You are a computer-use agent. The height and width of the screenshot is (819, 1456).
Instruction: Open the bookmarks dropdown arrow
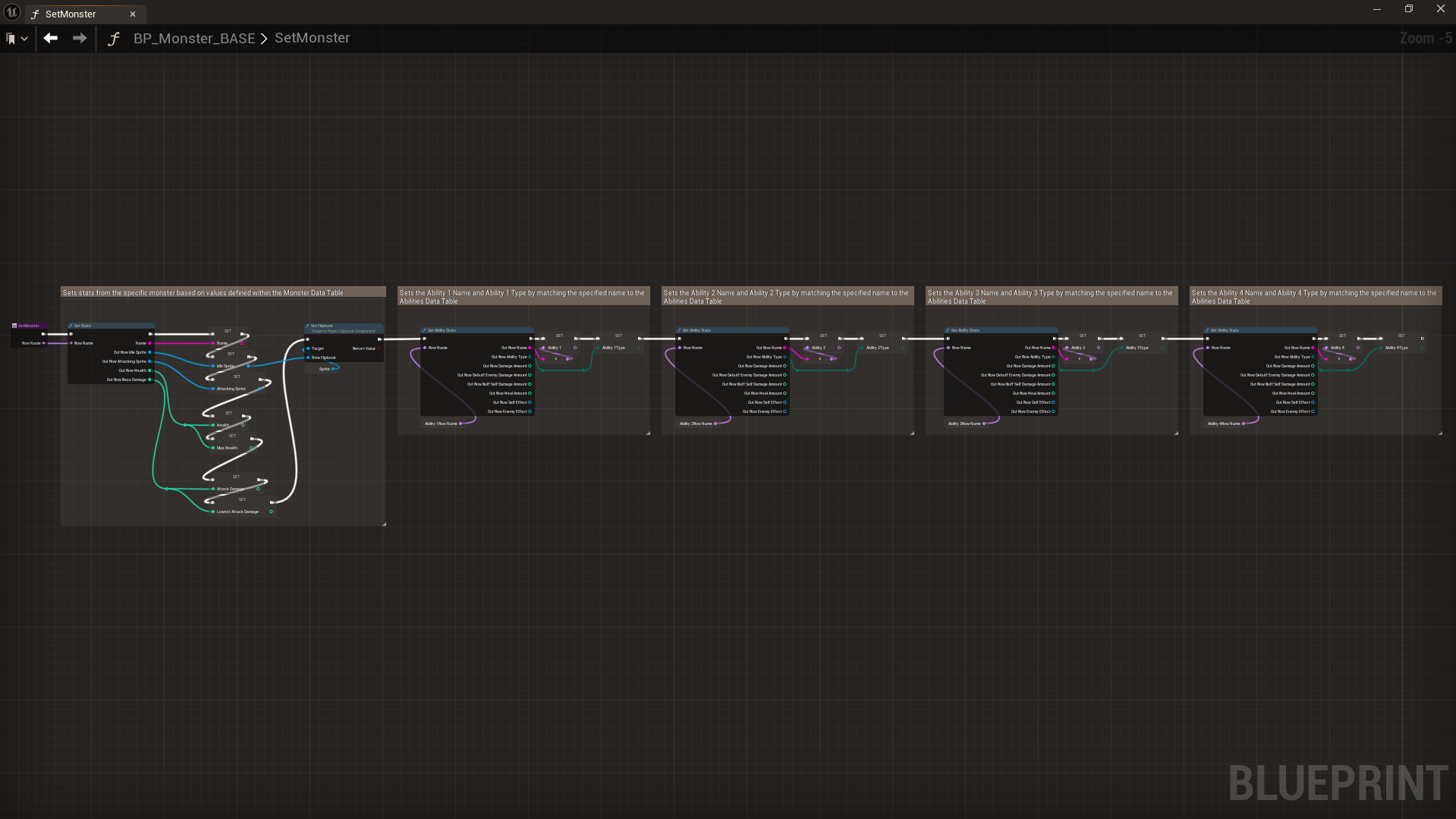point(25,39)
